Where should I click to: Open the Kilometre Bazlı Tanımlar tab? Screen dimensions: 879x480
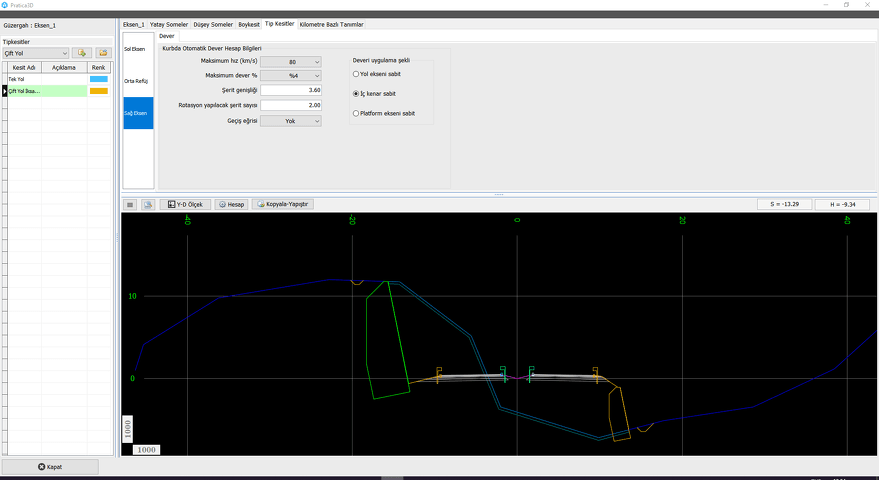332,24
